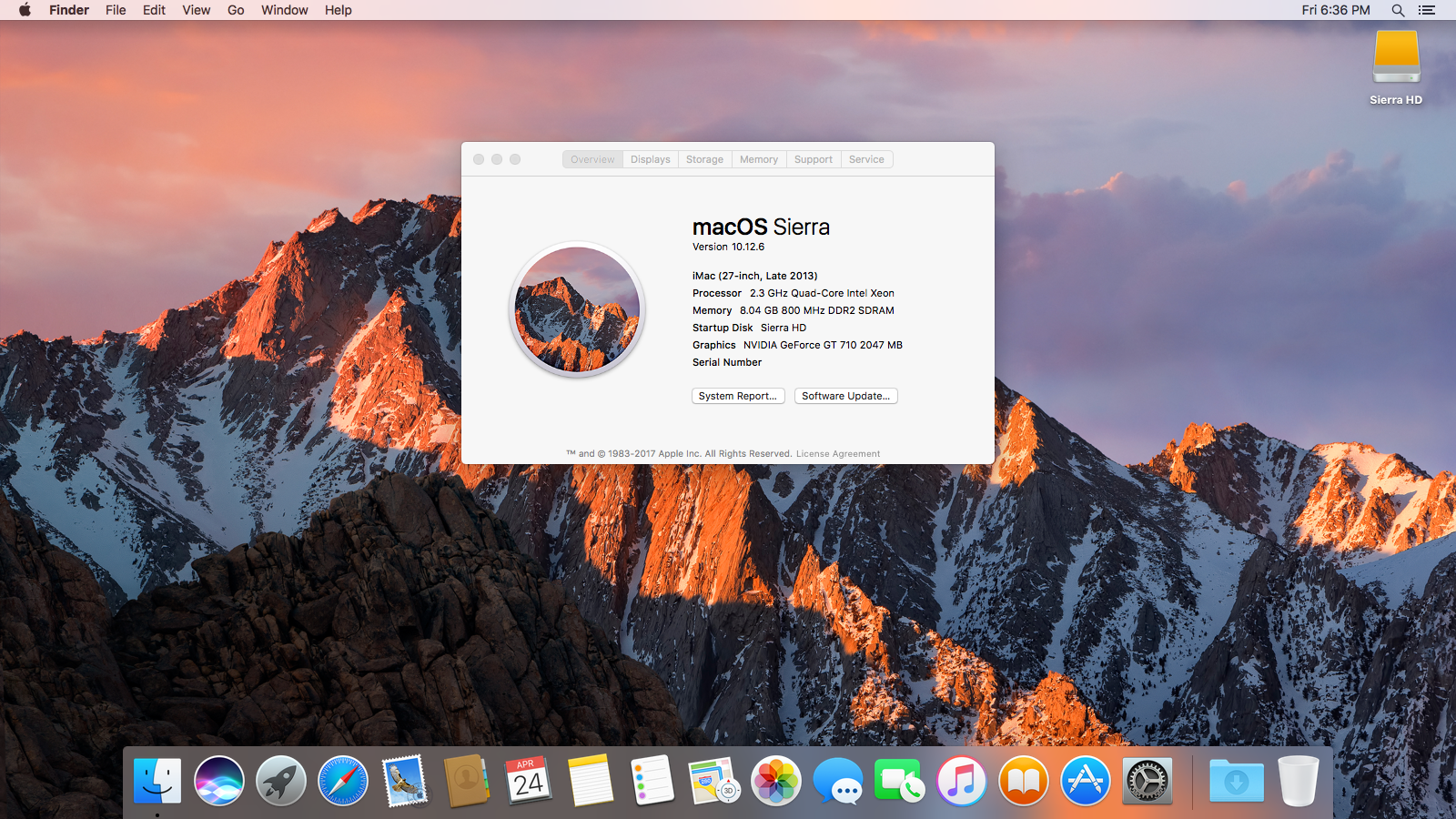Open Messages app in the Dock
1456x819 pixels.
click(837, 781)
